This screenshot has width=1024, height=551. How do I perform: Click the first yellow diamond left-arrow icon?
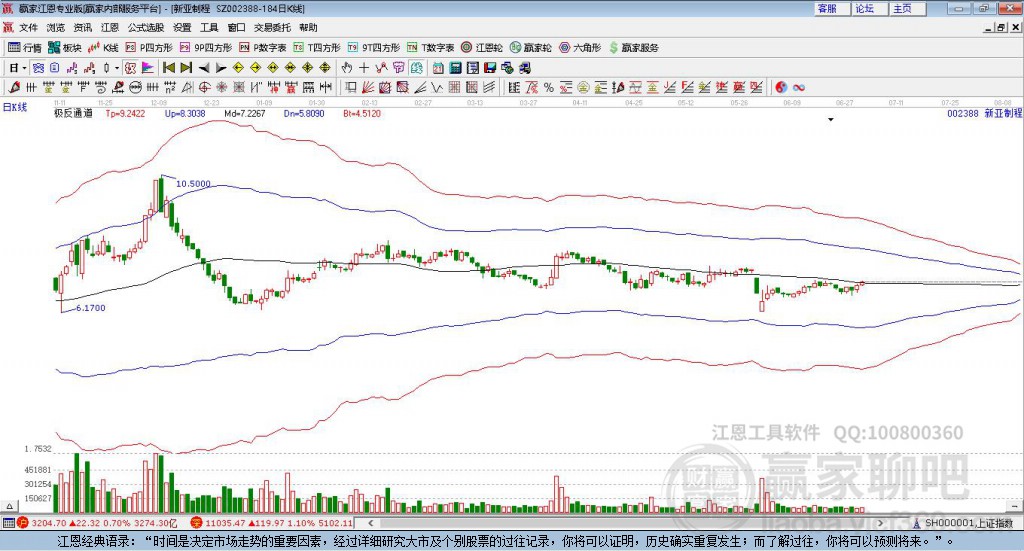(238, 68)
